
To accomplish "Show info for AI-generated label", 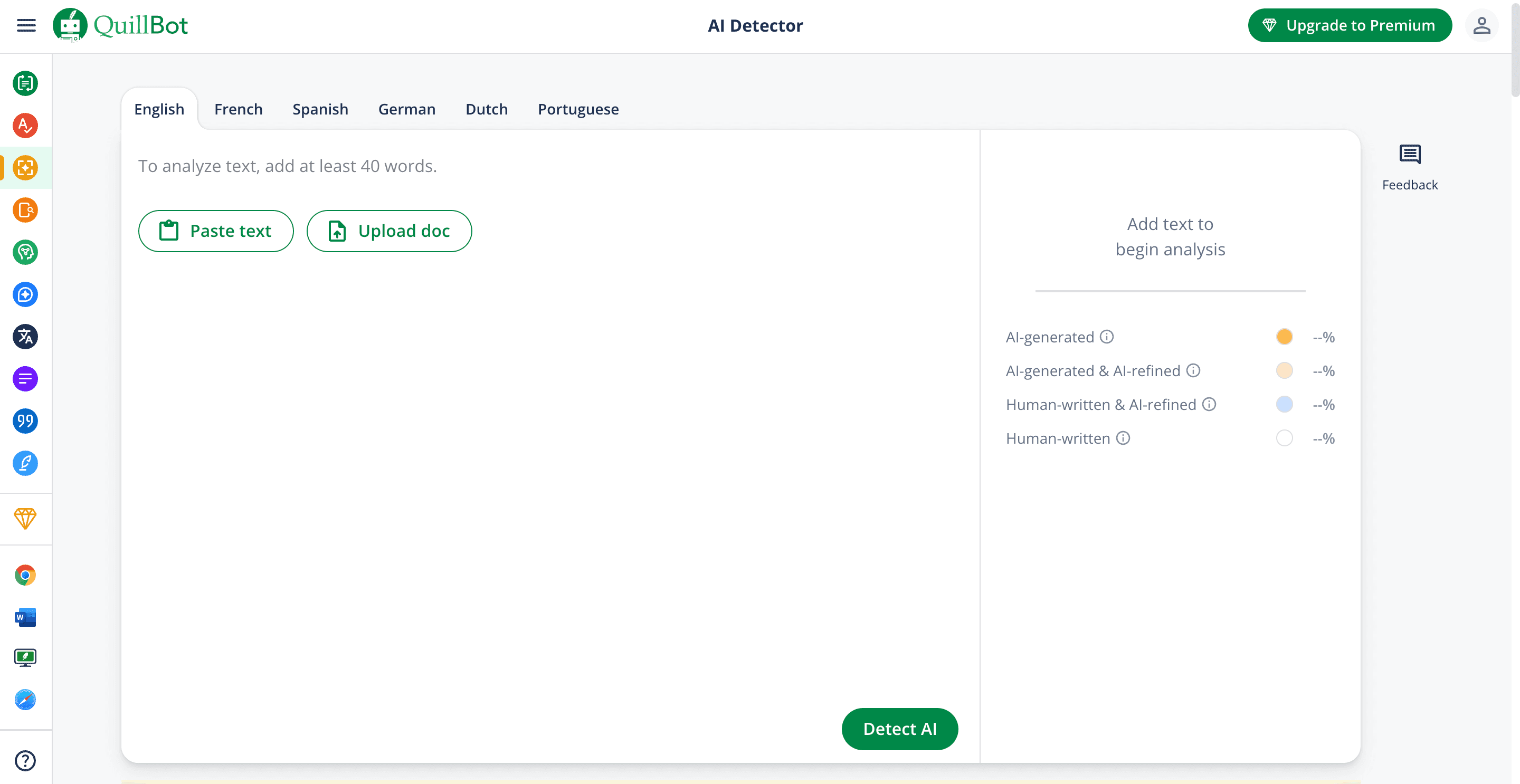I will pyautogui.click(x=1107, y=336).
